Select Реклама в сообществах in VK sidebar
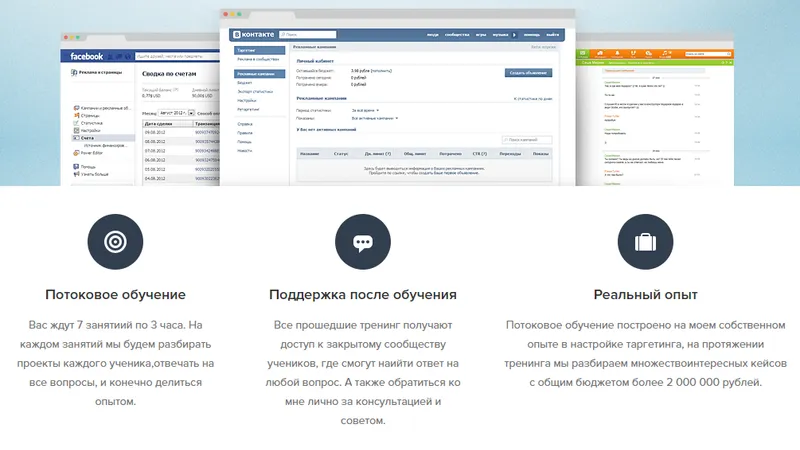 (258, 59)
